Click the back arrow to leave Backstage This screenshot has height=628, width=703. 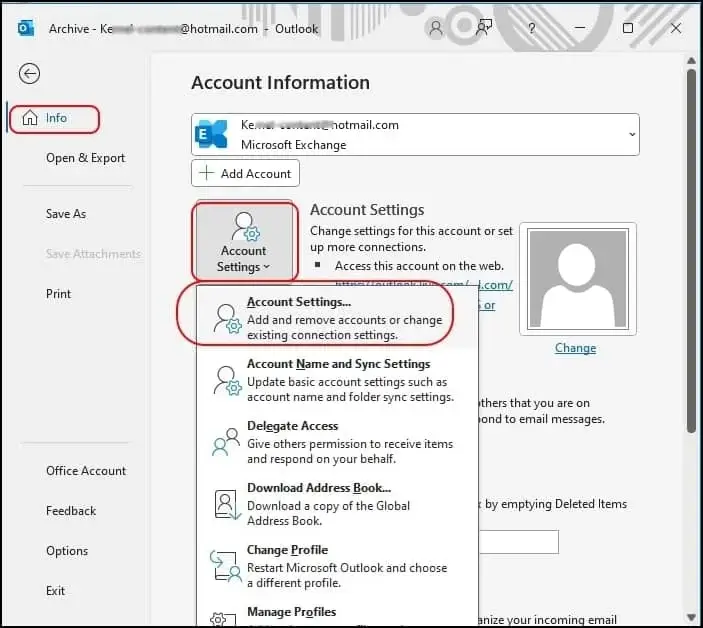click(x=29, y=74)
